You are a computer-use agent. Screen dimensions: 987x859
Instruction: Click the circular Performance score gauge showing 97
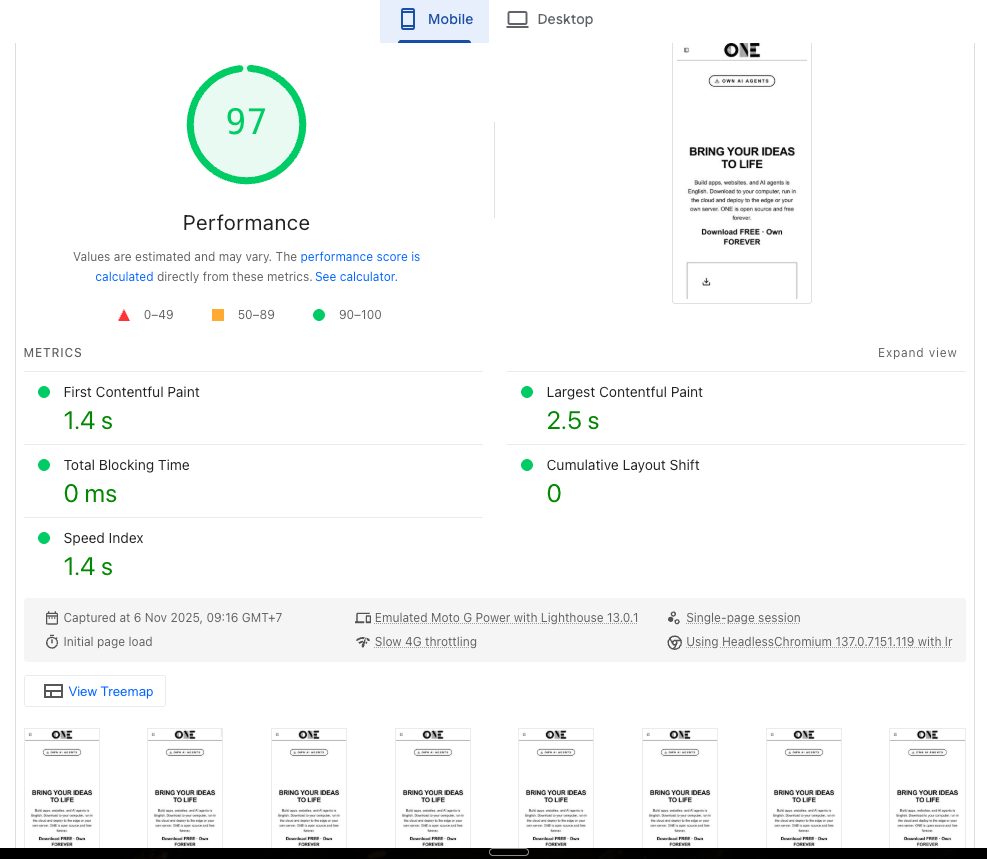(x=246, y=124)
